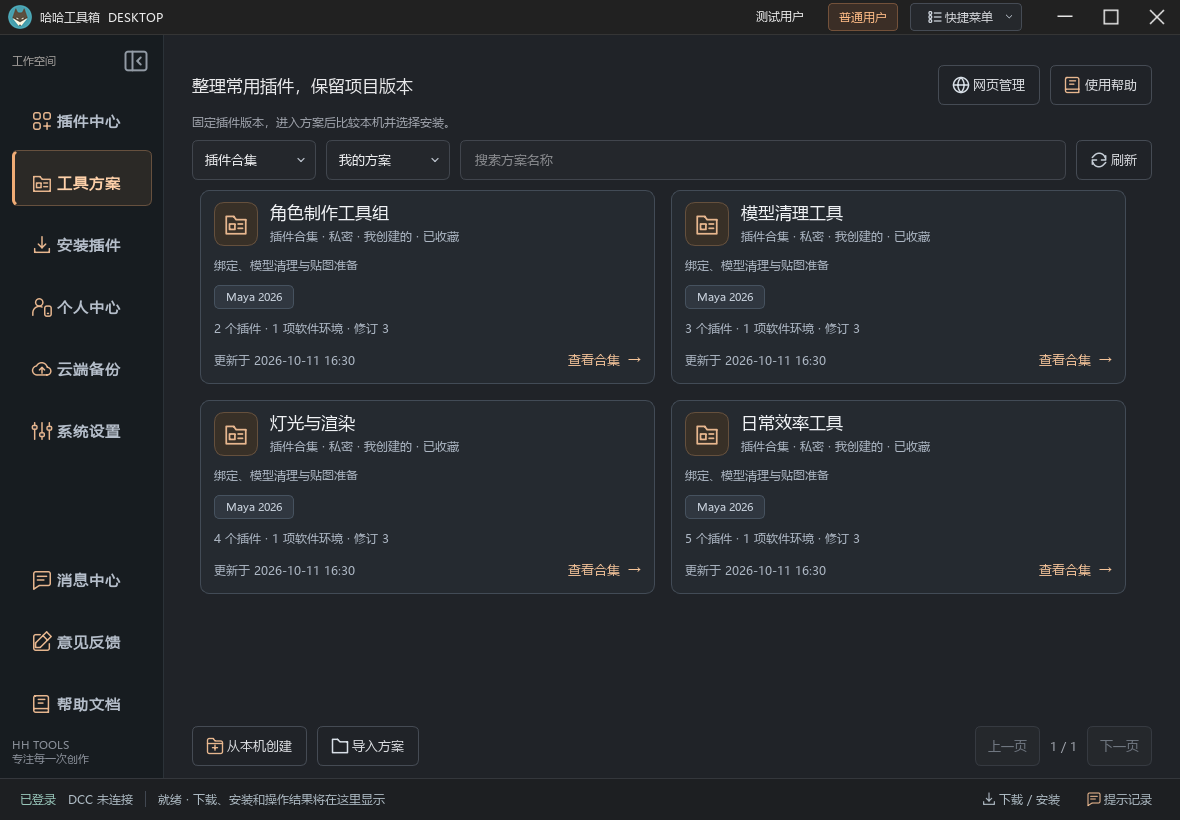Click '2 个插件 · 1 项软件环境 · 修订 3' text
Image resolution: width=1180 pixels, height=820 pixels.
(x=301, y=329)
